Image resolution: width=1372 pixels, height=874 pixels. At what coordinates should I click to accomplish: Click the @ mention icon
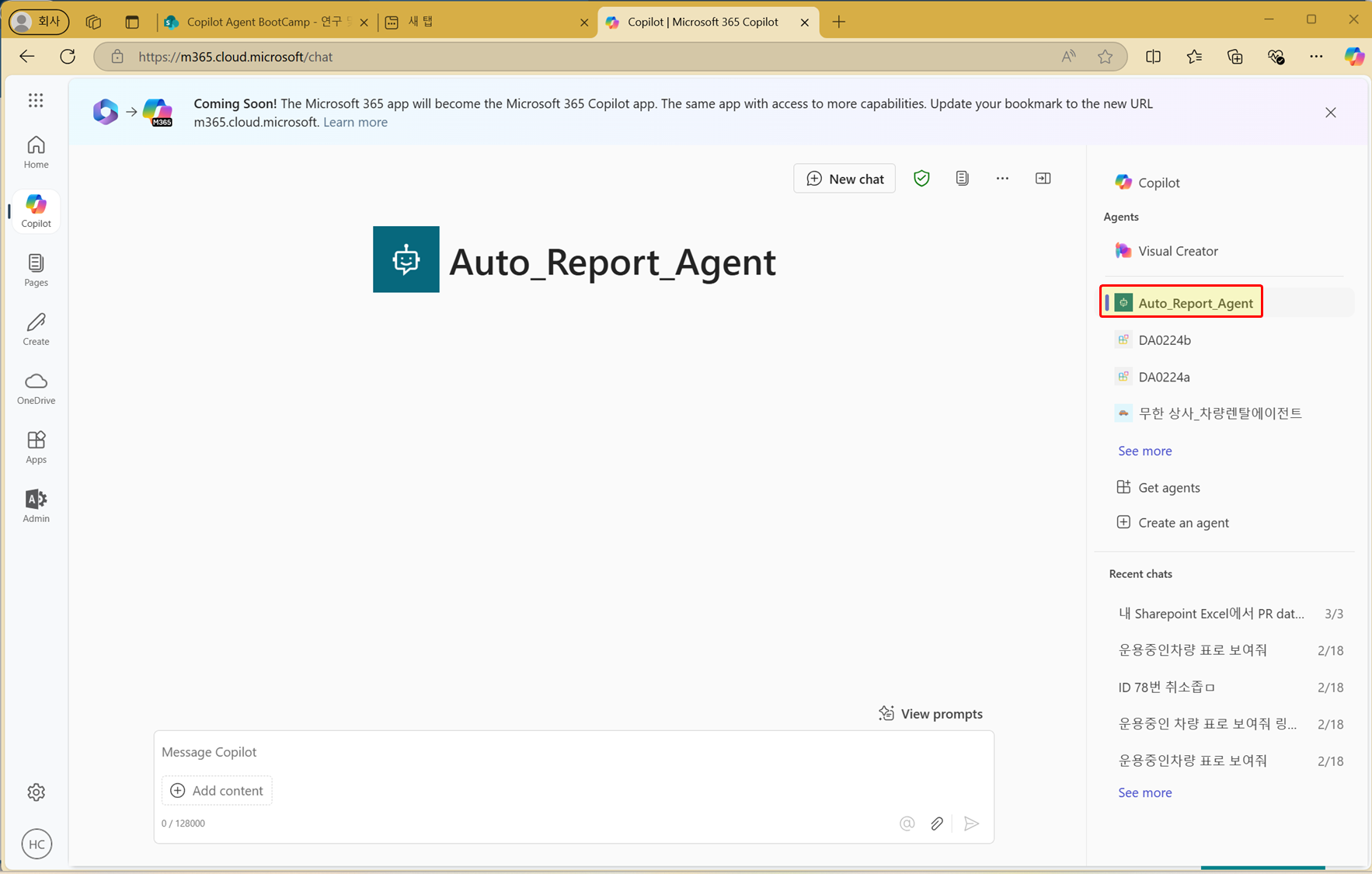[x=907, y=824]
